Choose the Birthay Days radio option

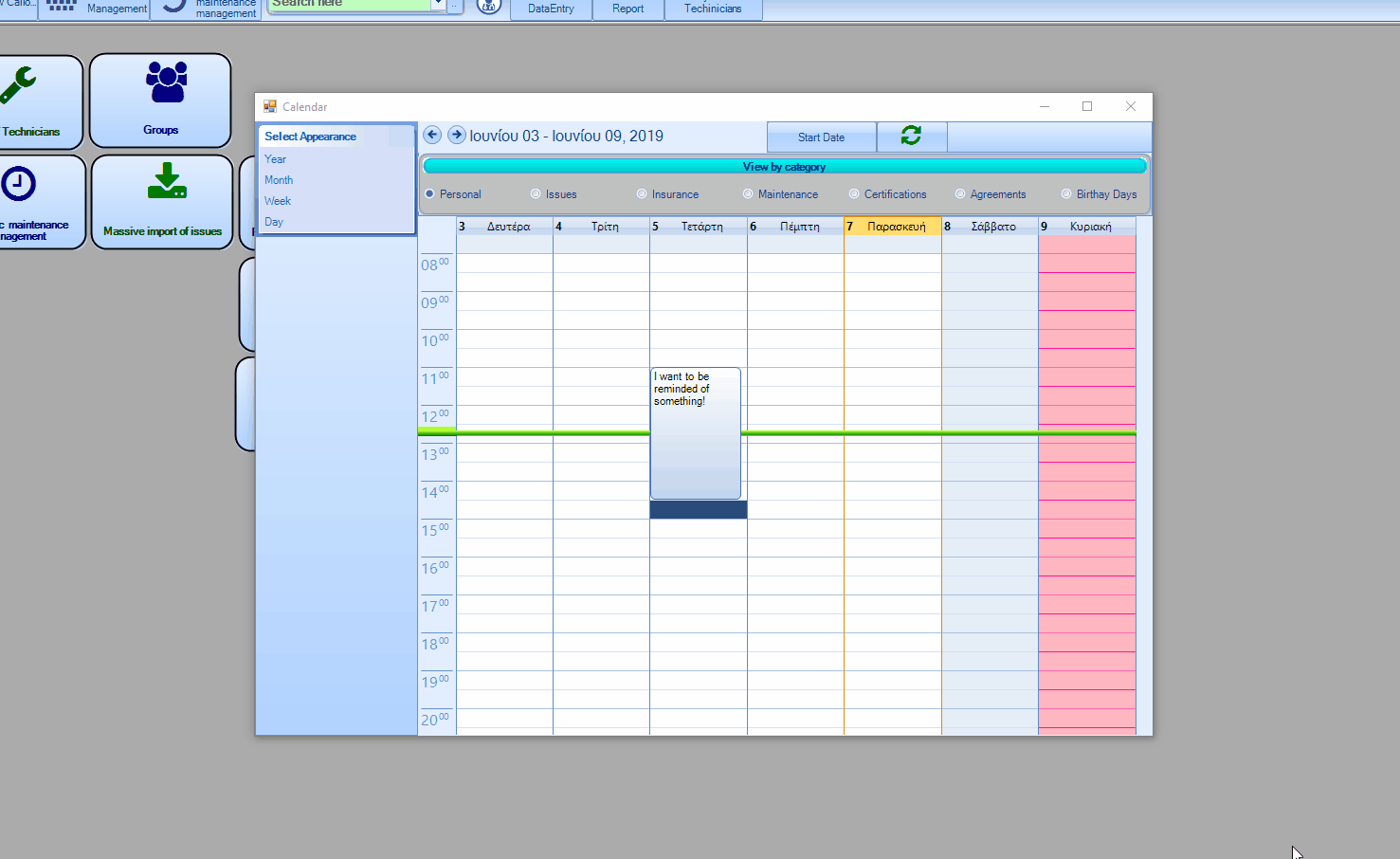[1067, 194]
